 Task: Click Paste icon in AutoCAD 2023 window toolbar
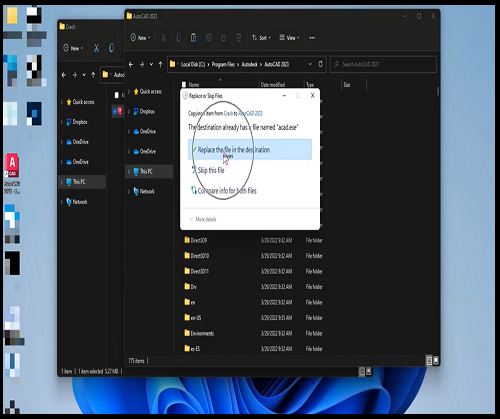coord(194,38)
